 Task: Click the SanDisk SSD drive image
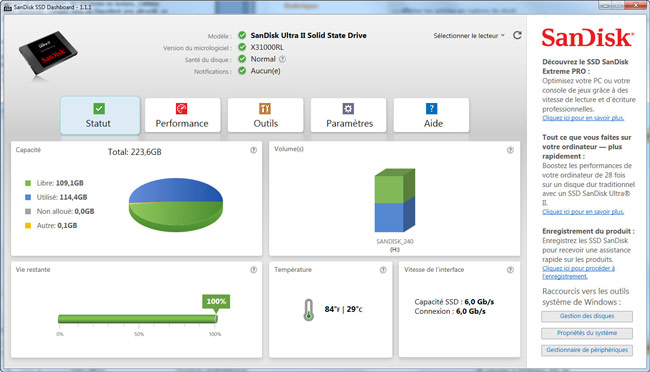48,53
